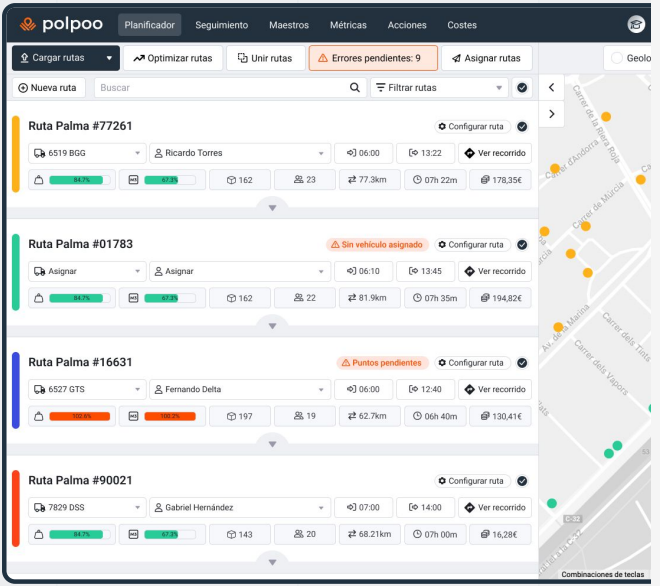Toggle select-all routes checkmark beside Filtrar rutas
The height and width of the screenshot is (586, 660).
click(522, 88)
